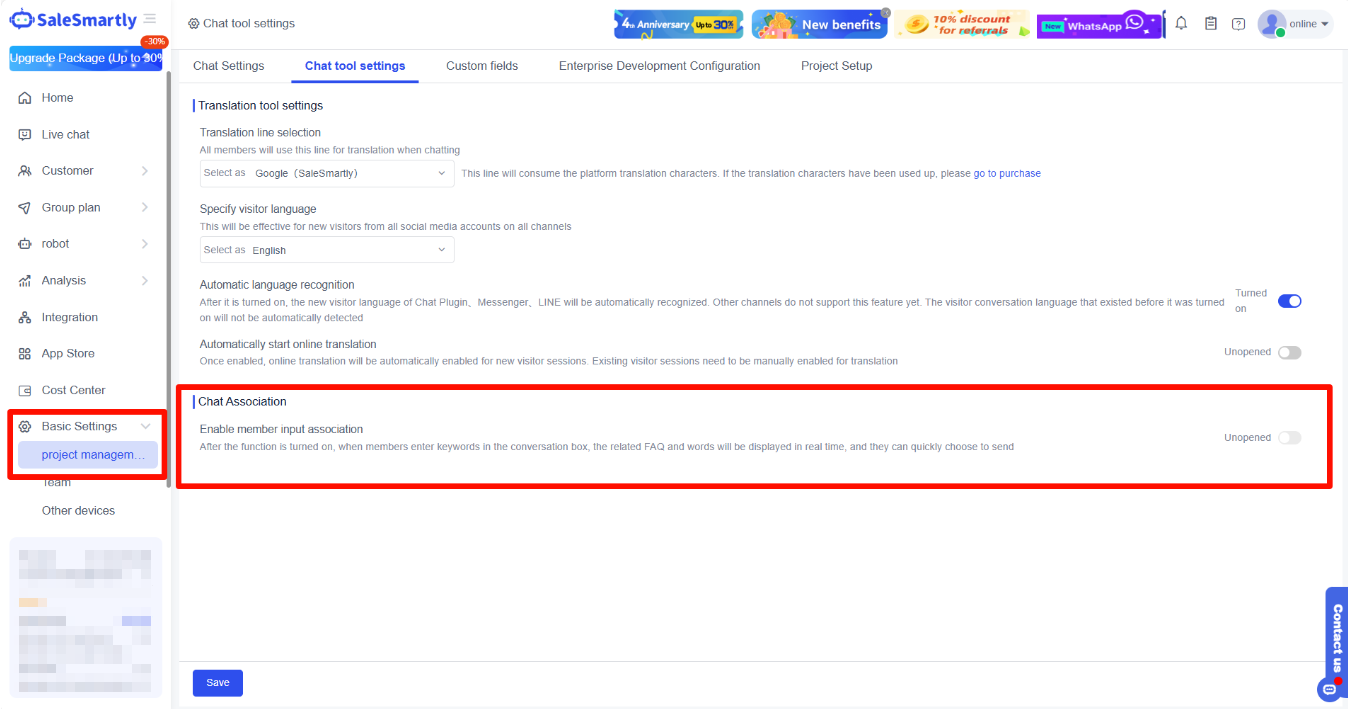Click the SaleSmartly logo
This screenshot has height=709, width=1348.
73,19
